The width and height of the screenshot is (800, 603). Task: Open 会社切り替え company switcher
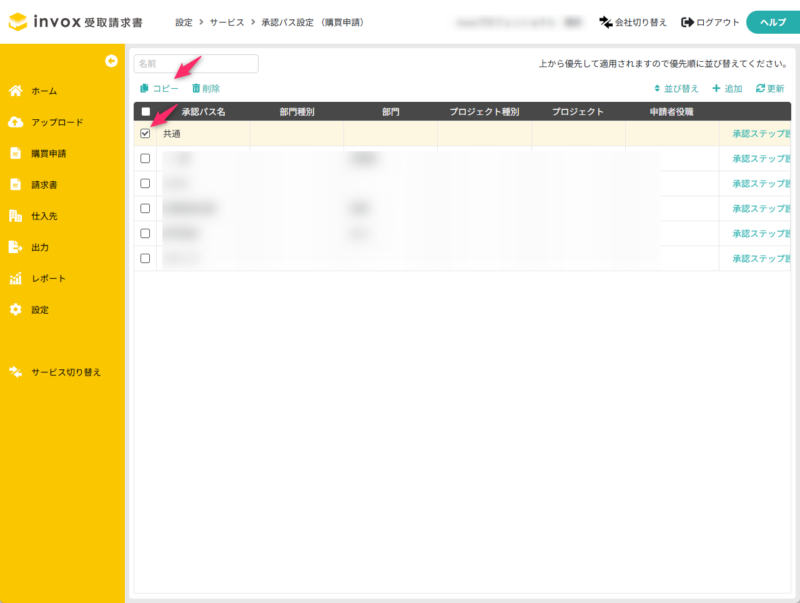point(633,22)
